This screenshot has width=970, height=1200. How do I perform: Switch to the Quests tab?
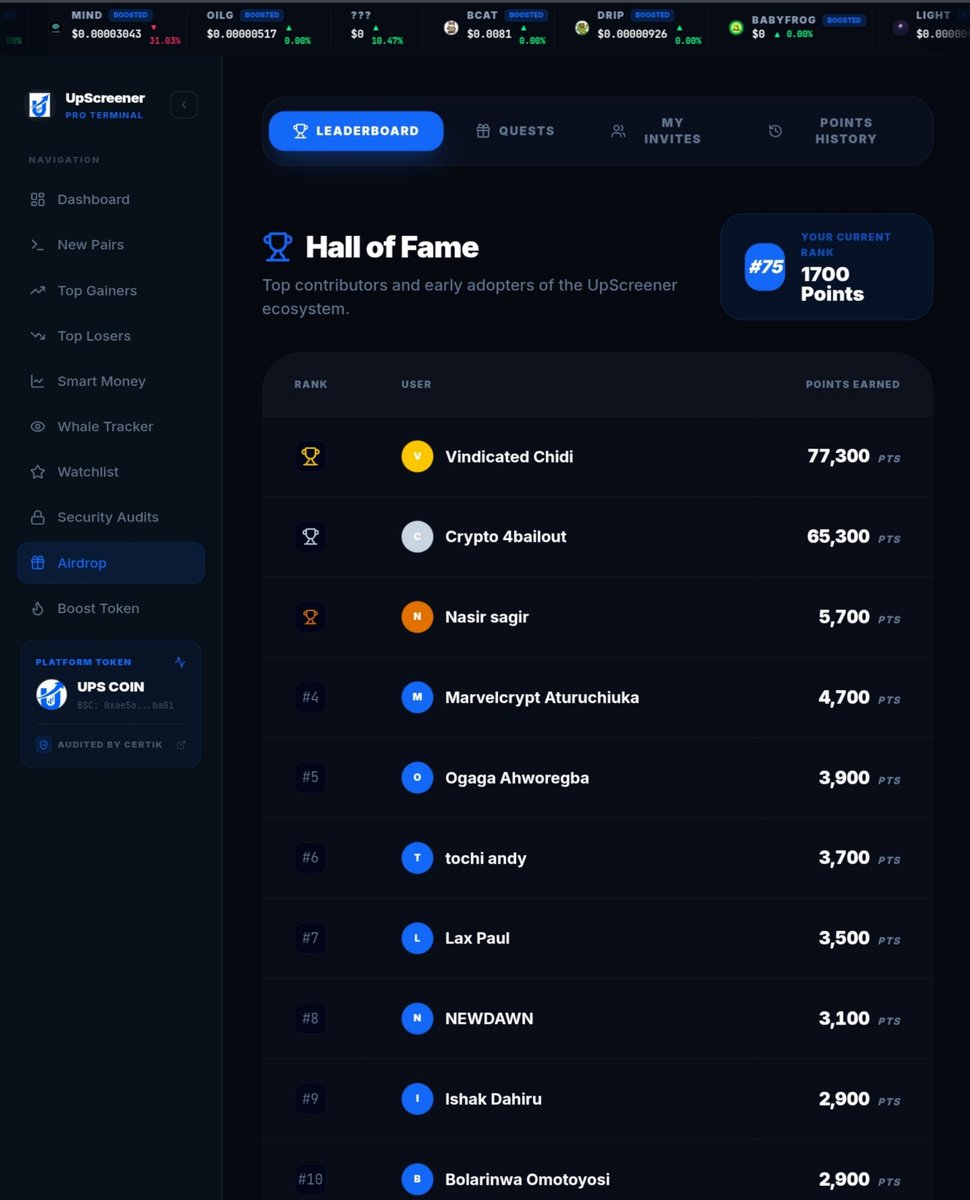click(x=515, y=131)
